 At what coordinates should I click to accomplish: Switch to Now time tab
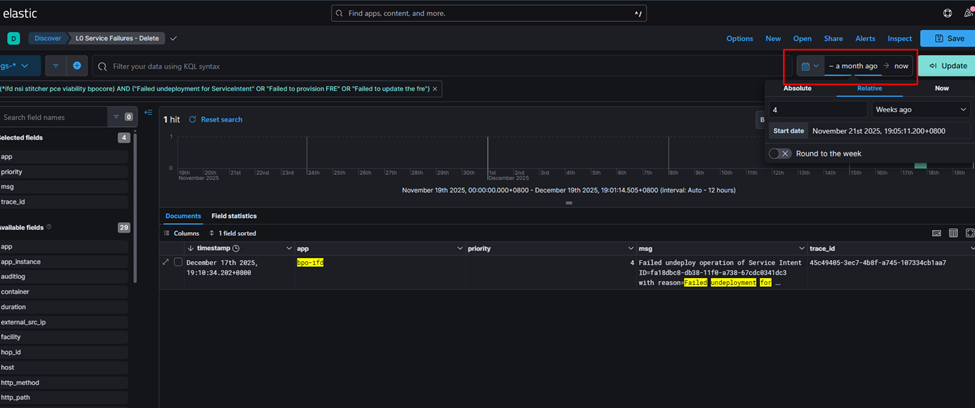pyautogui.click(x=941, y=88)
